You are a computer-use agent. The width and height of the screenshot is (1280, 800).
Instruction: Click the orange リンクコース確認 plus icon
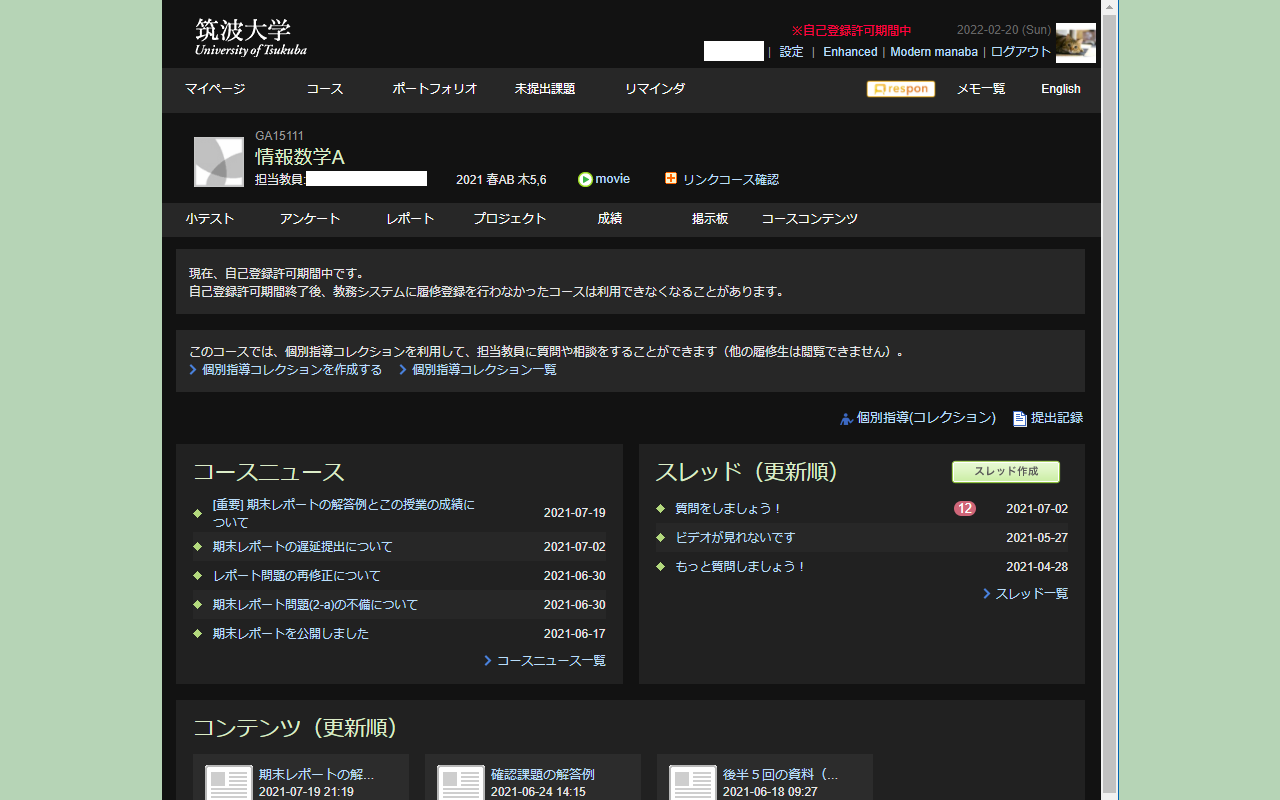tap(670, 179)
